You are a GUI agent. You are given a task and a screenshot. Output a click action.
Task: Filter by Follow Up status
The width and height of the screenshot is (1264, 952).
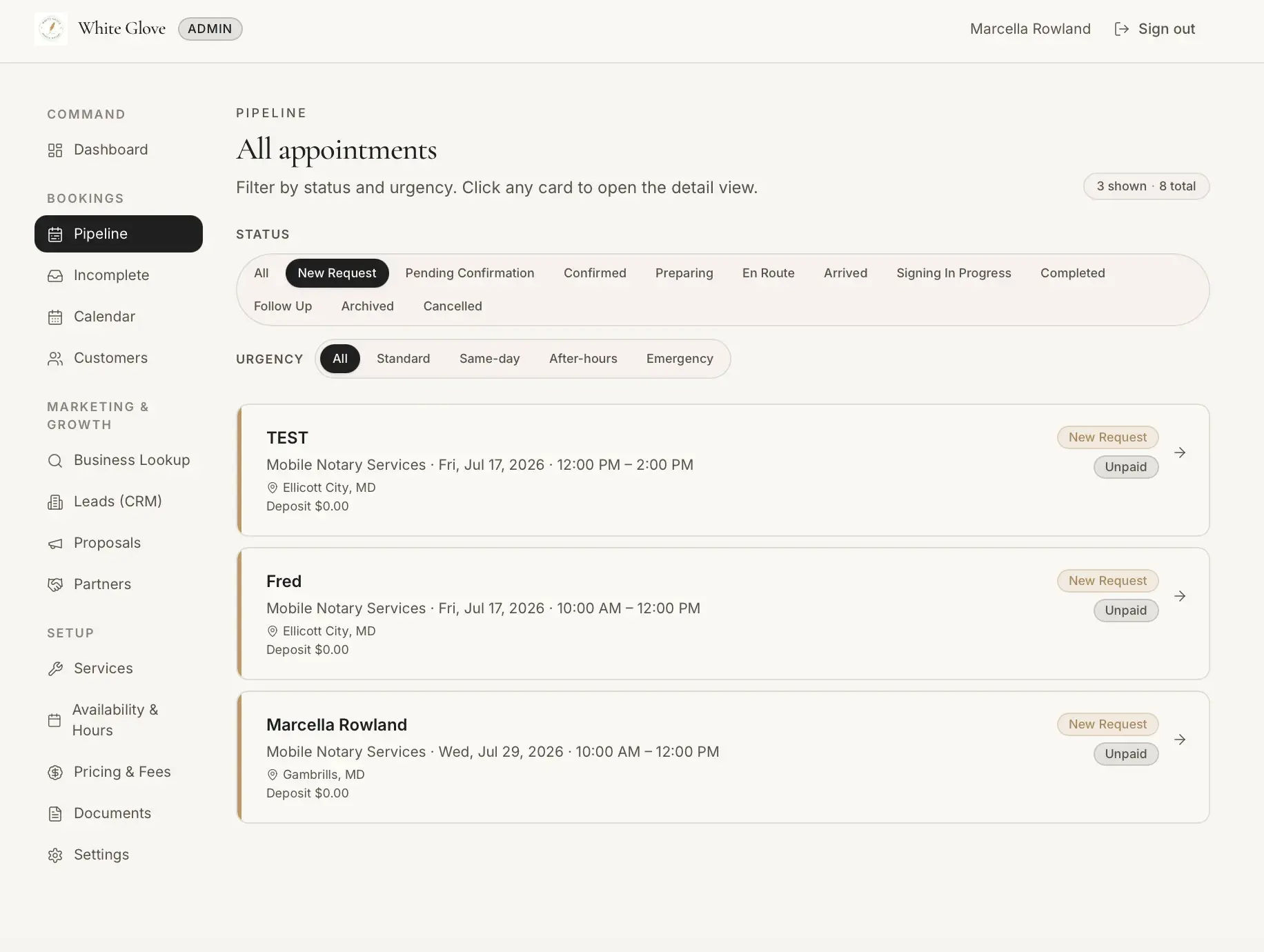tap(283, 306)
